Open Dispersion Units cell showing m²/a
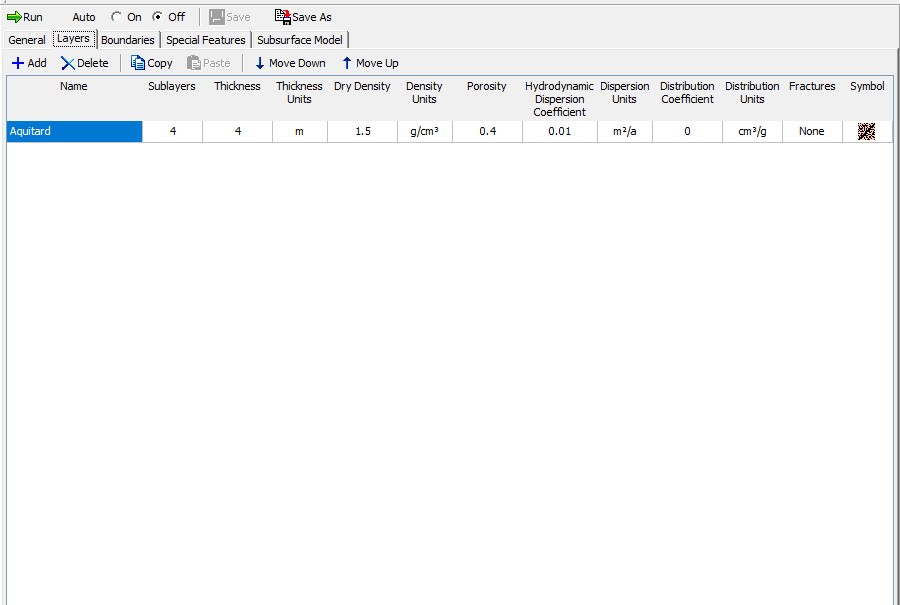Screen dimensions: 900x605 (624, 131)
